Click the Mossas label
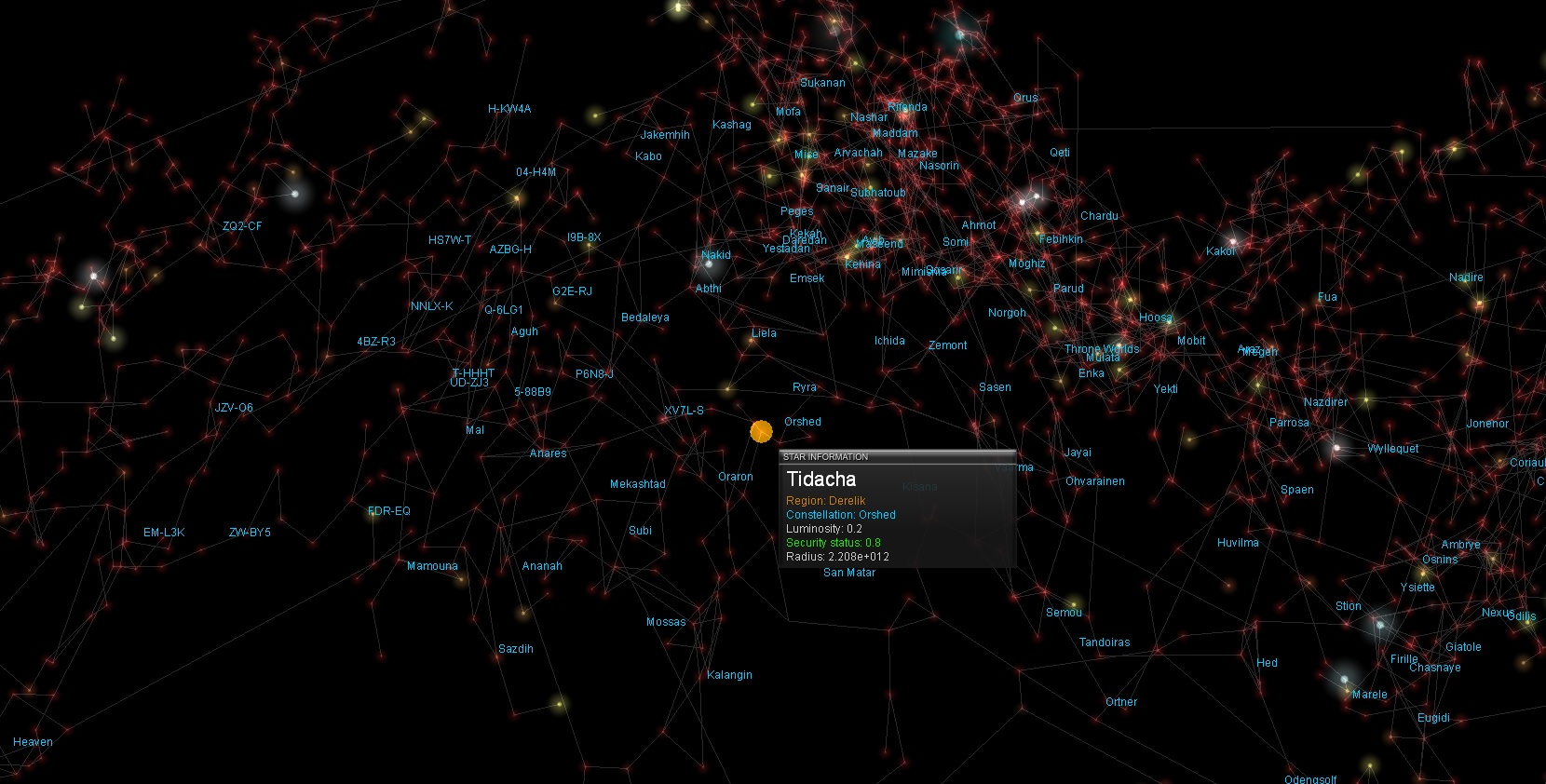The image size is (1546, 784). (666, 622)
